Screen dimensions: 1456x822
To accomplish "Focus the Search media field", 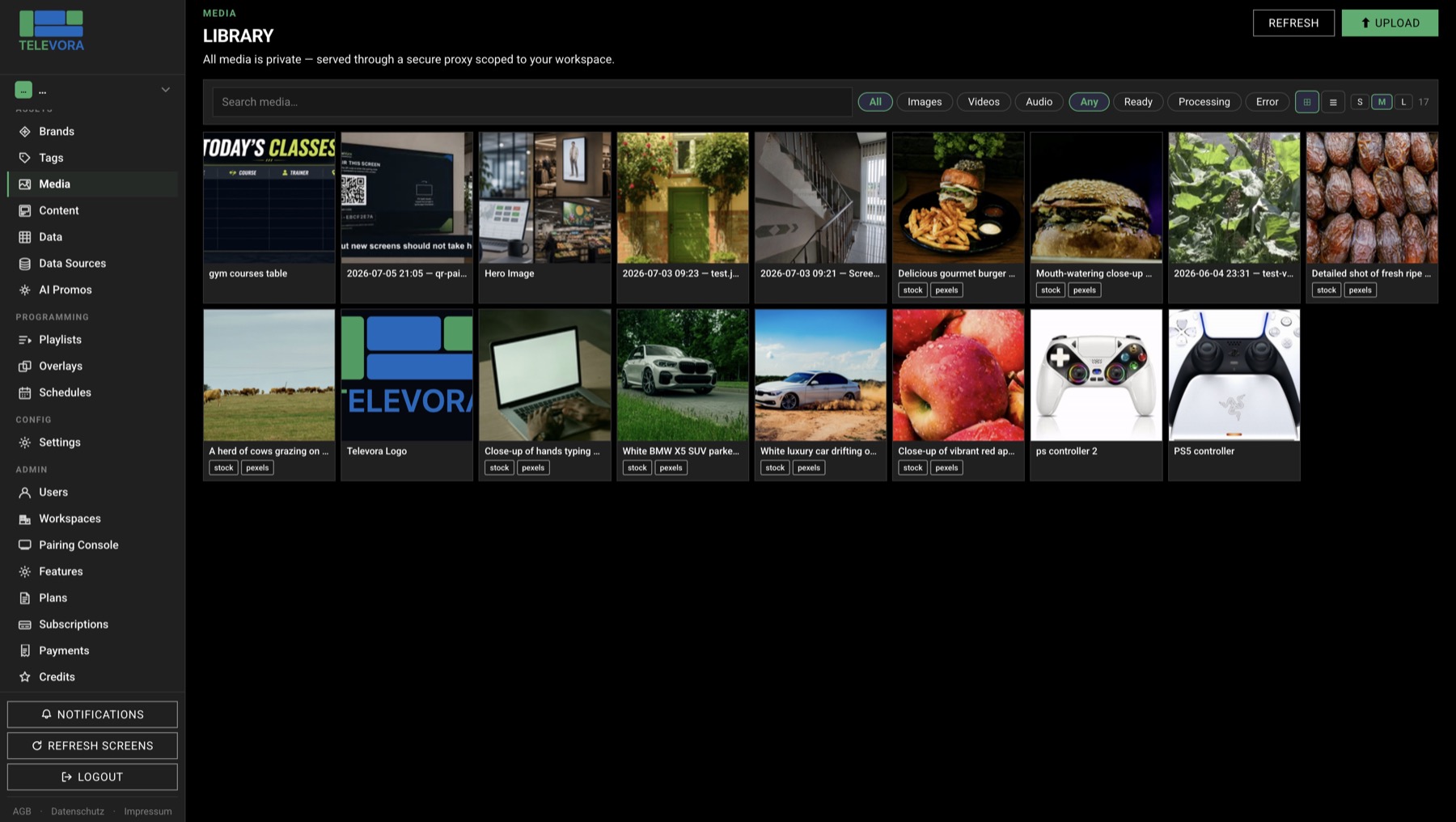I will 532,102.
